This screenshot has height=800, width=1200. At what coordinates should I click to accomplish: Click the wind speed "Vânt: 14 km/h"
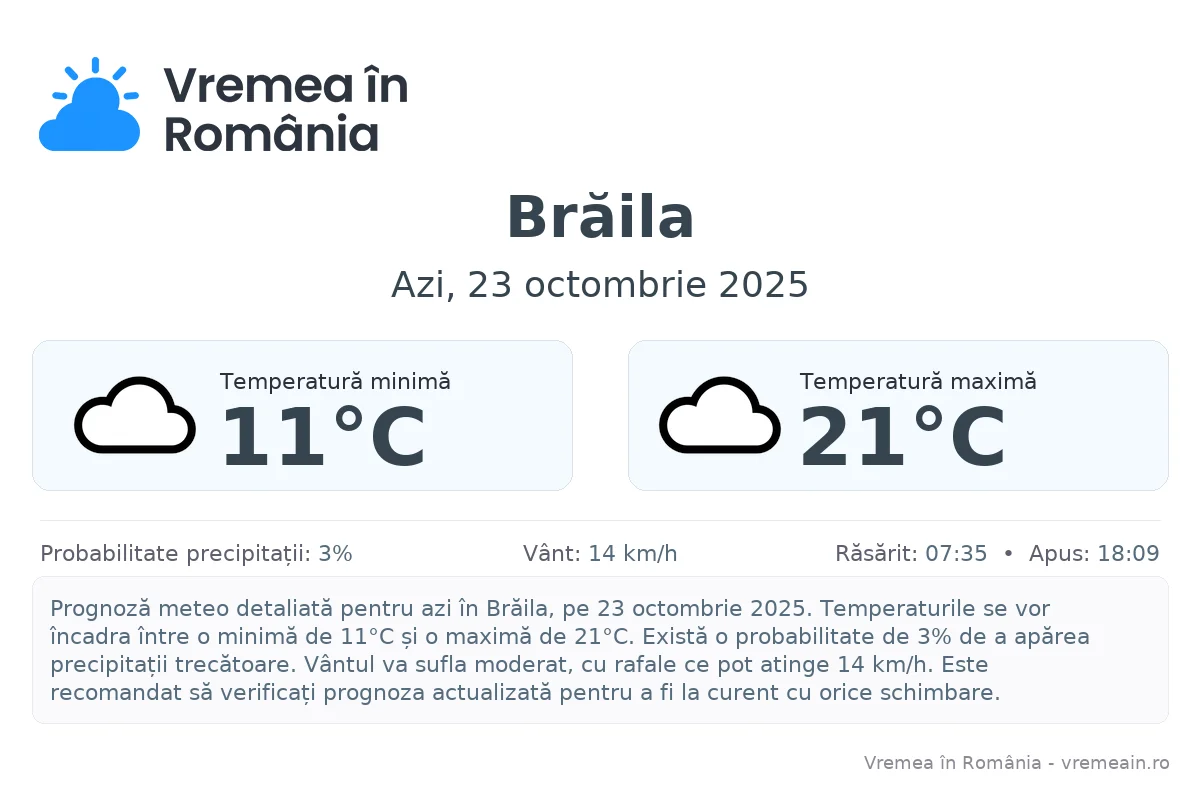tap(600, 553)
